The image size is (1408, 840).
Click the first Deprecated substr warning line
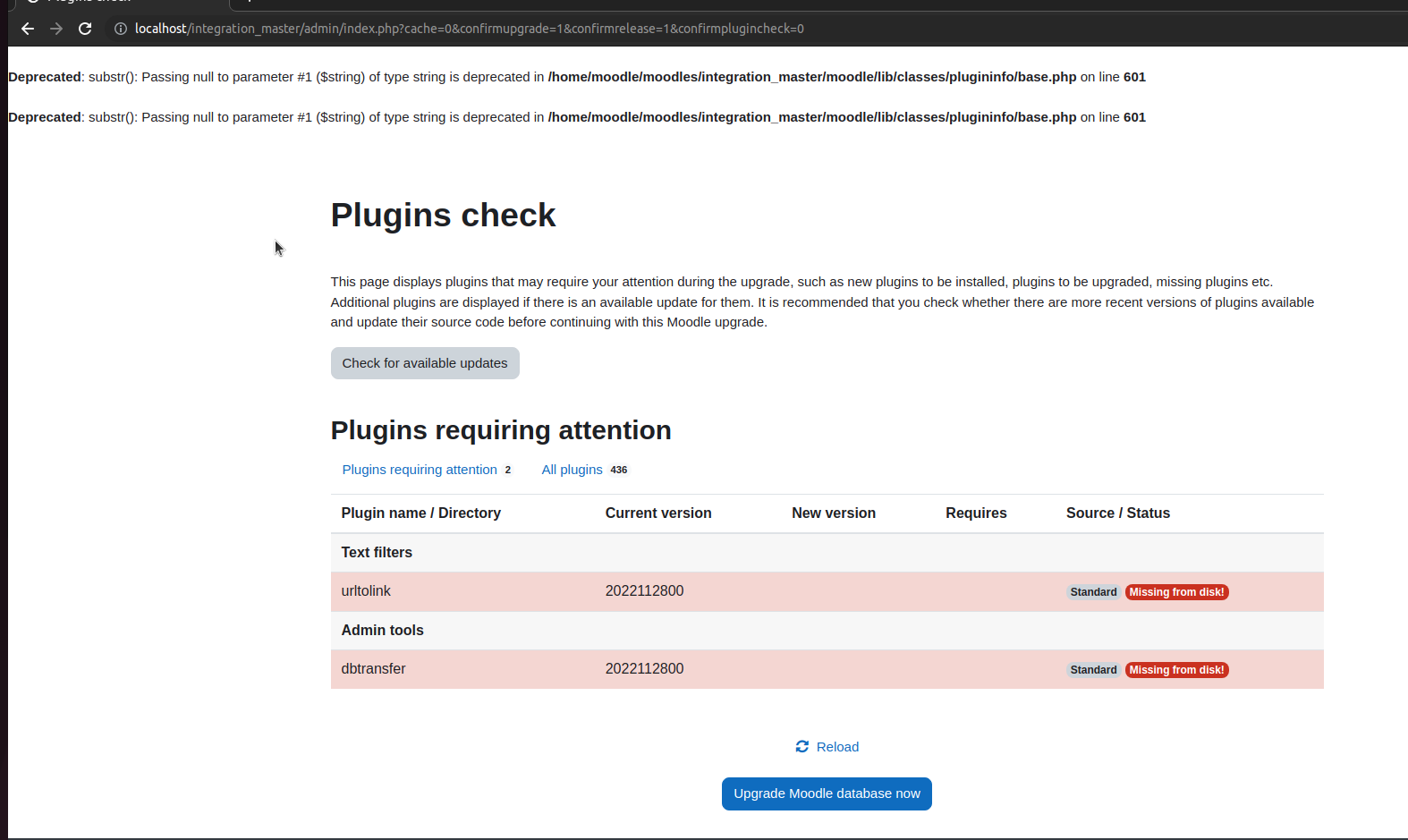click(577, 77)
